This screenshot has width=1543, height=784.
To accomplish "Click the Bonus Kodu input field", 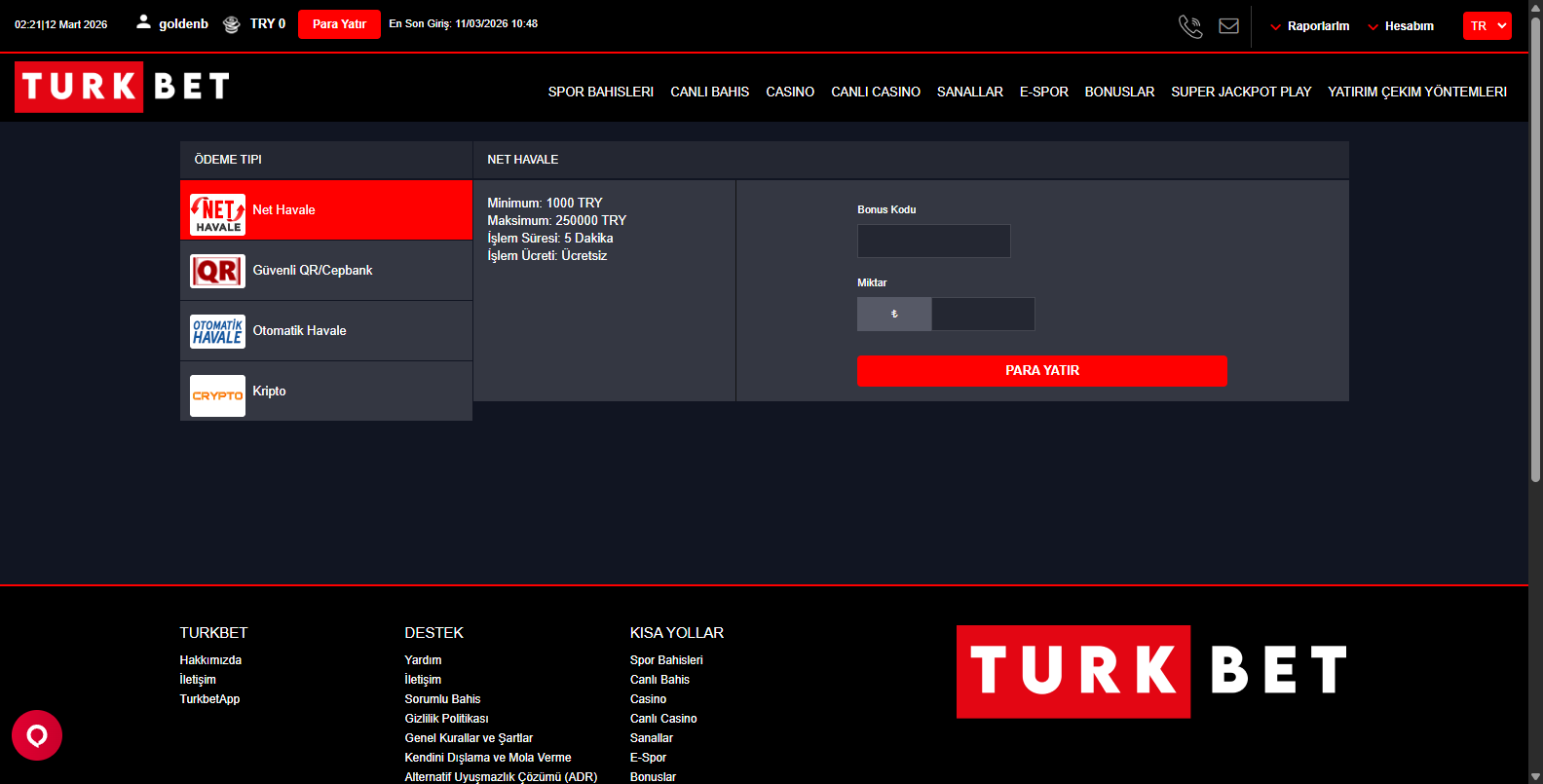I will 933,241.
